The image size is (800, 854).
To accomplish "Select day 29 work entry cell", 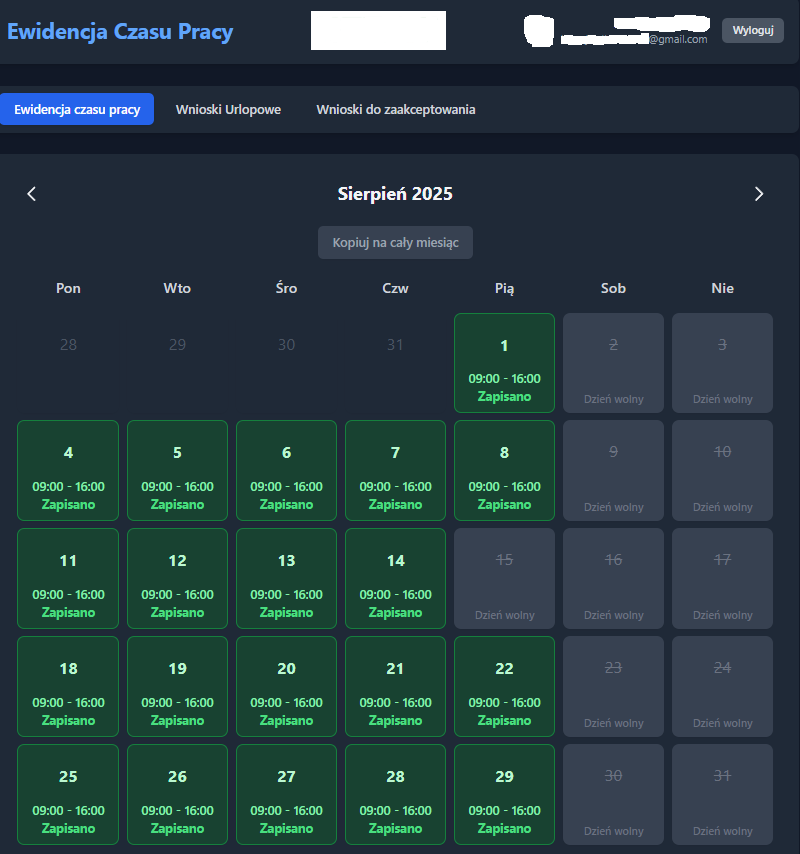I will click(x=504, y=794).
